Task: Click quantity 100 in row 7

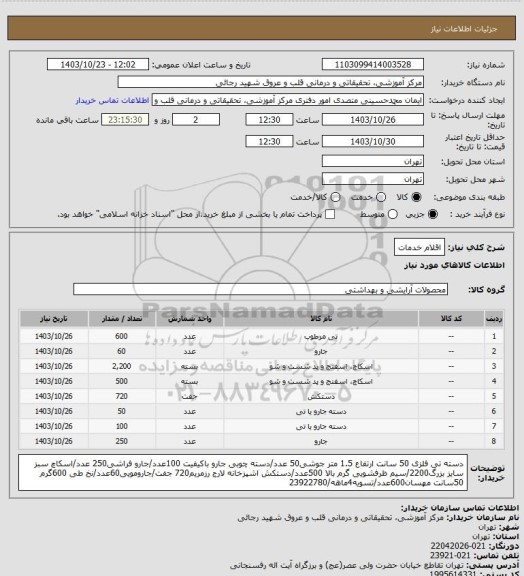Action: coord(122,426)
